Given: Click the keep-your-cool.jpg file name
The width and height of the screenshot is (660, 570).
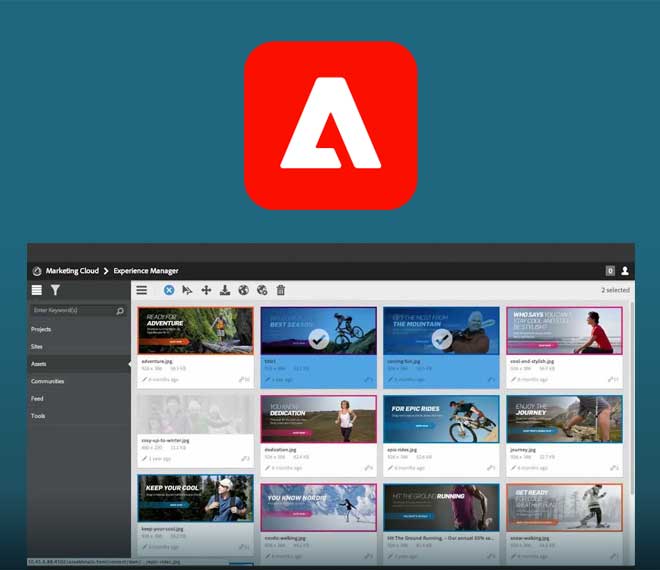Looking at the screenshot, I should point(162,529).
